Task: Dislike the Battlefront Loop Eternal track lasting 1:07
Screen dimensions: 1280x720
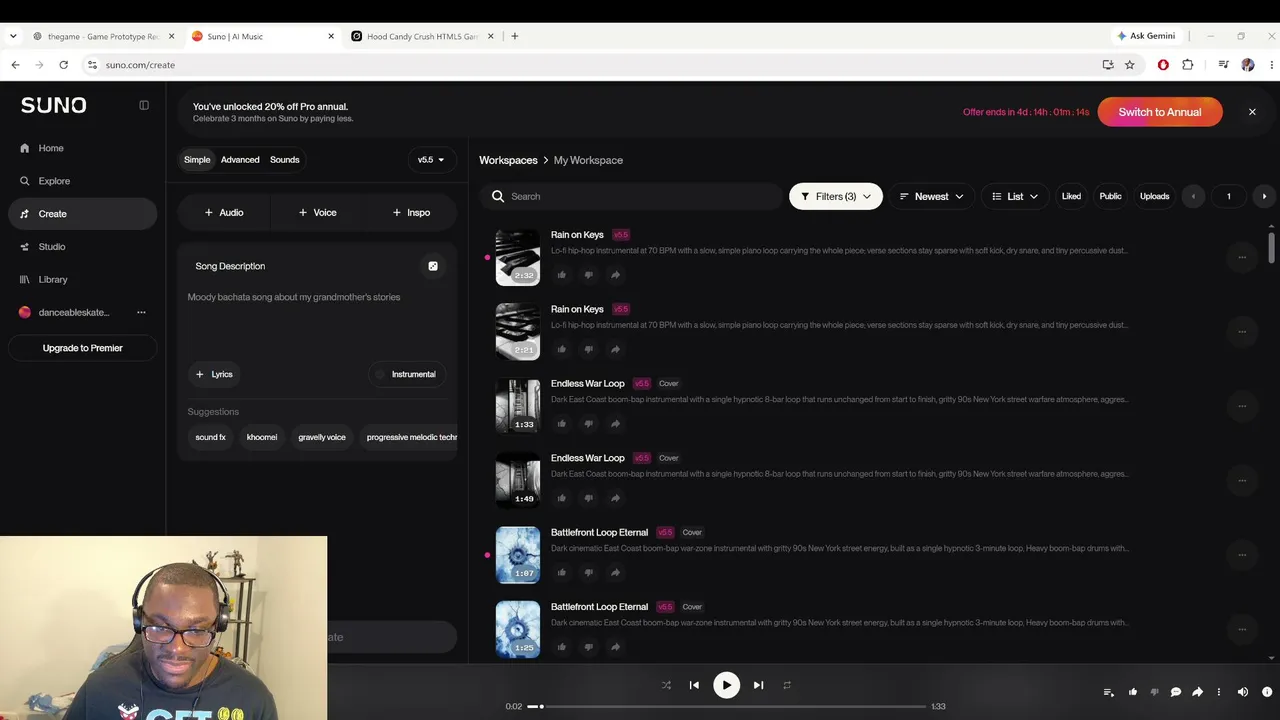Action: (x=589, y=573)
